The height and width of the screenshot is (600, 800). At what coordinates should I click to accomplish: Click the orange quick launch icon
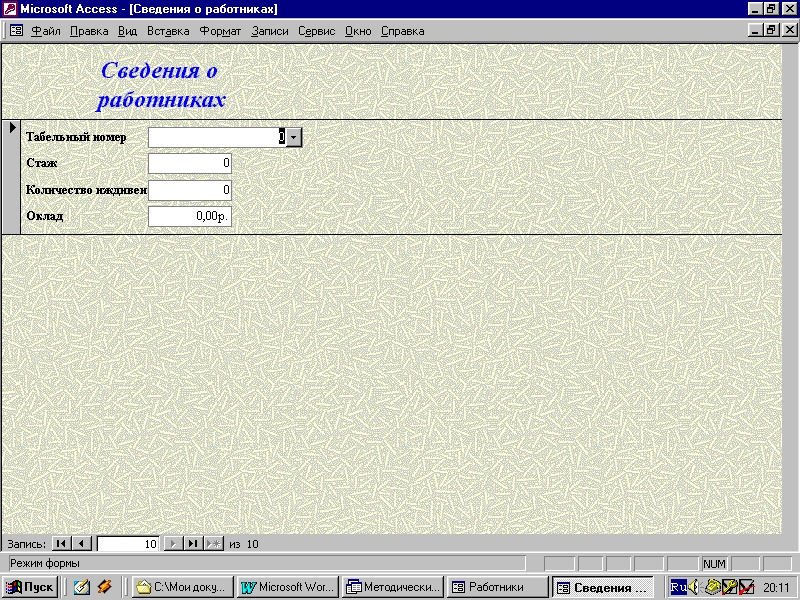click(105, 587)
